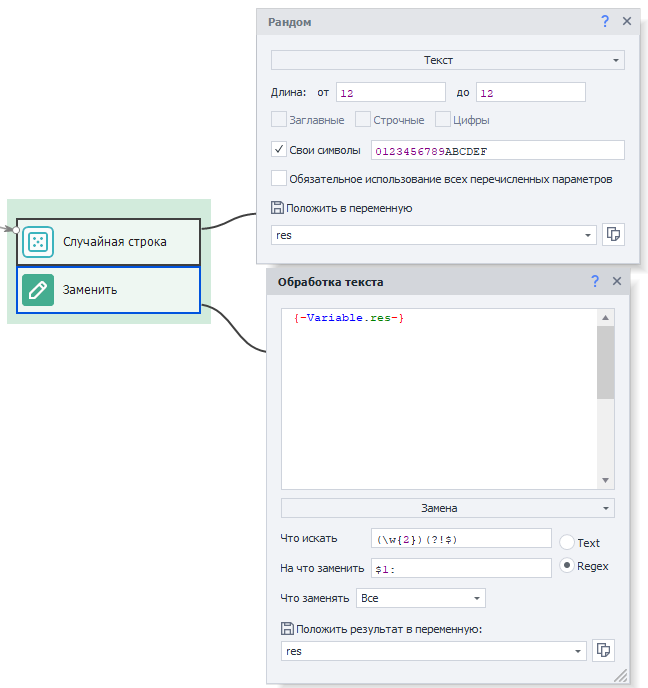Open help in the Рандом panel
648x688 pixels.
pos(605,21)
